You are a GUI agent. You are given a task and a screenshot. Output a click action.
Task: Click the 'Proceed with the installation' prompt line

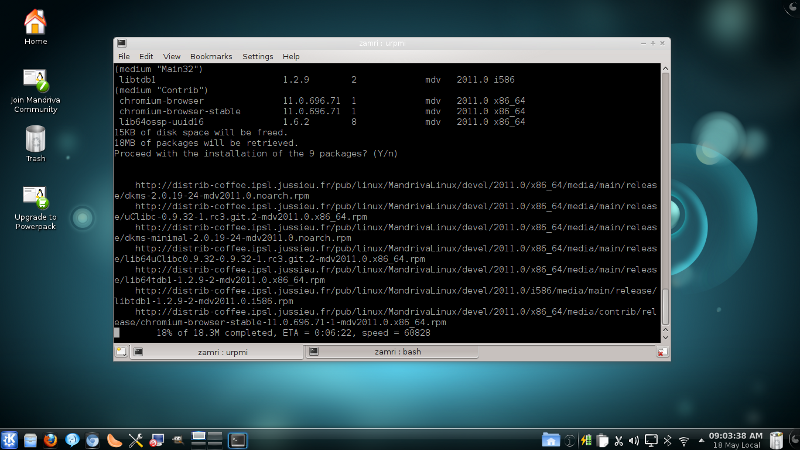[x=256, y=154]
